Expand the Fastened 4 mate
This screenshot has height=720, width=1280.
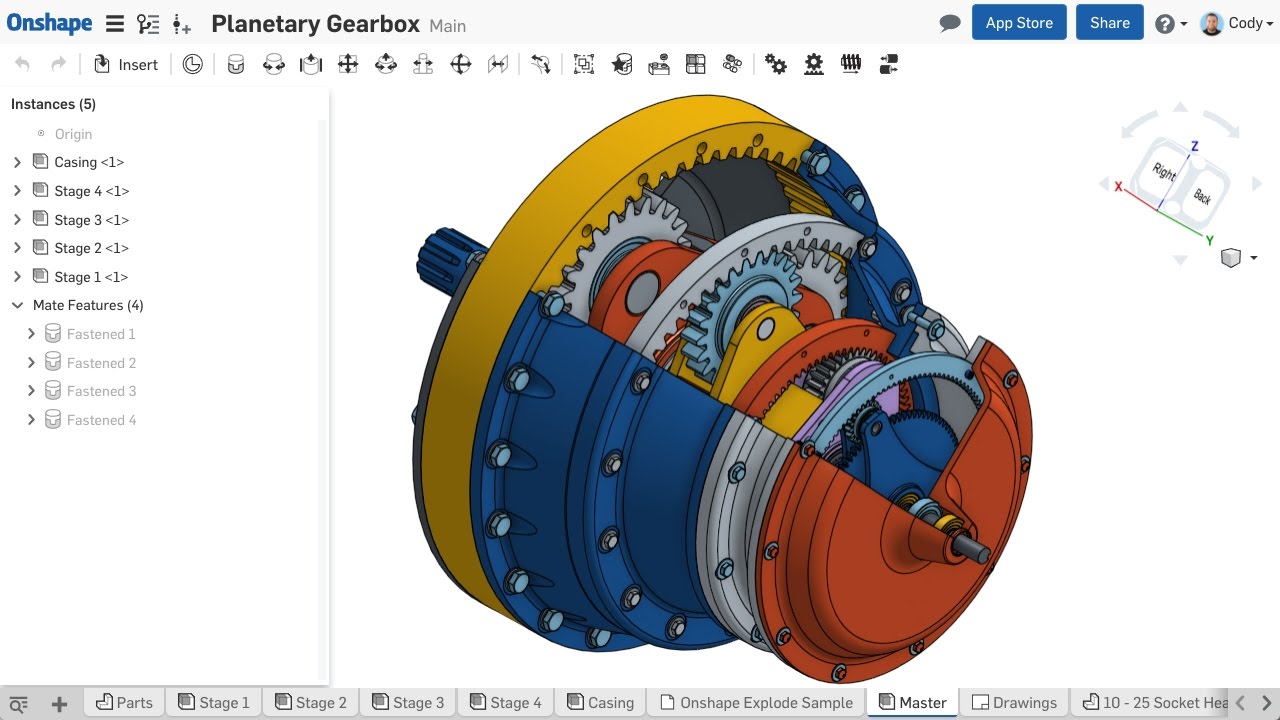[32, 420]
